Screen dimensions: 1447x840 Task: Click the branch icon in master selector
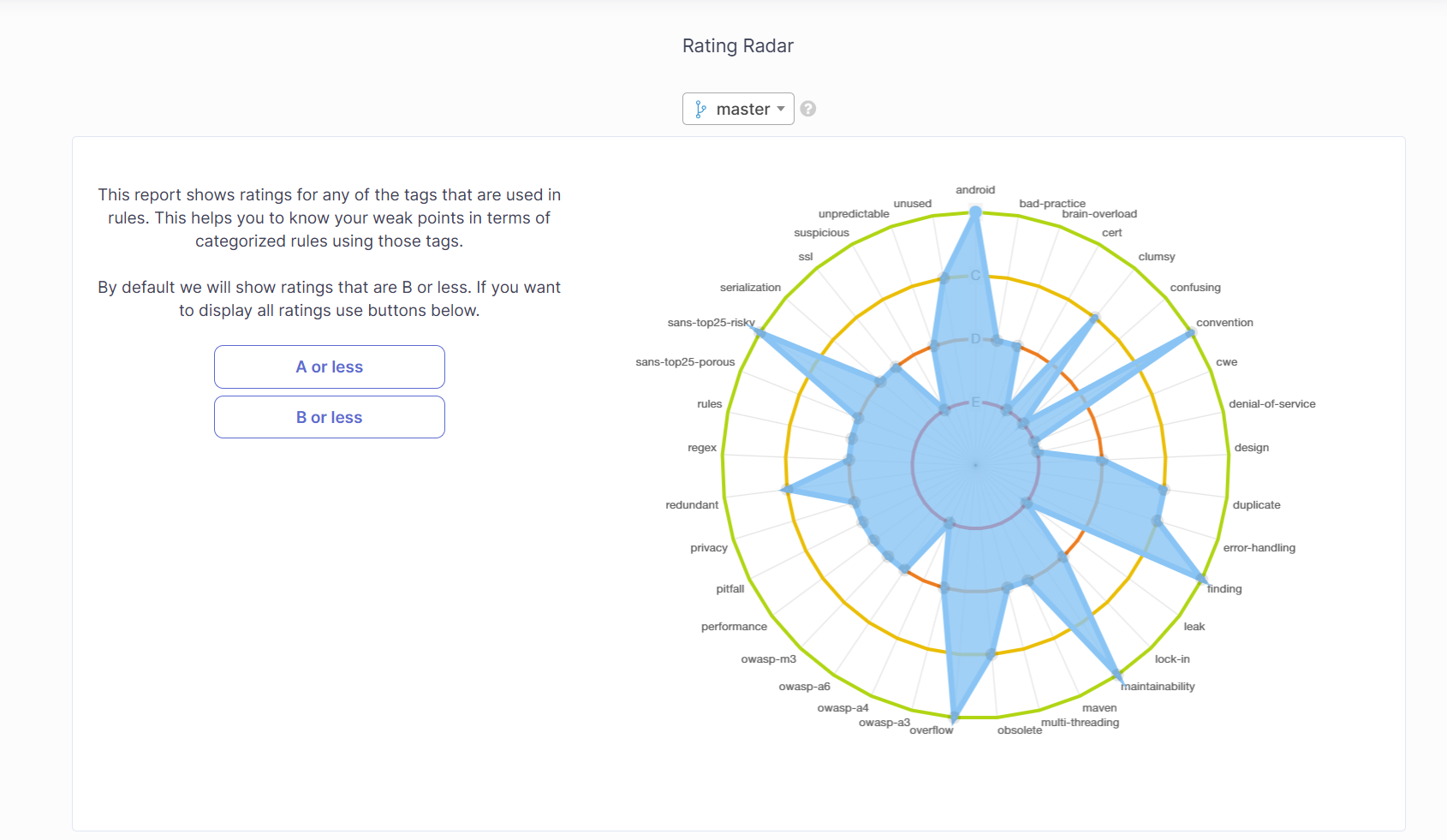coord(700,109)
